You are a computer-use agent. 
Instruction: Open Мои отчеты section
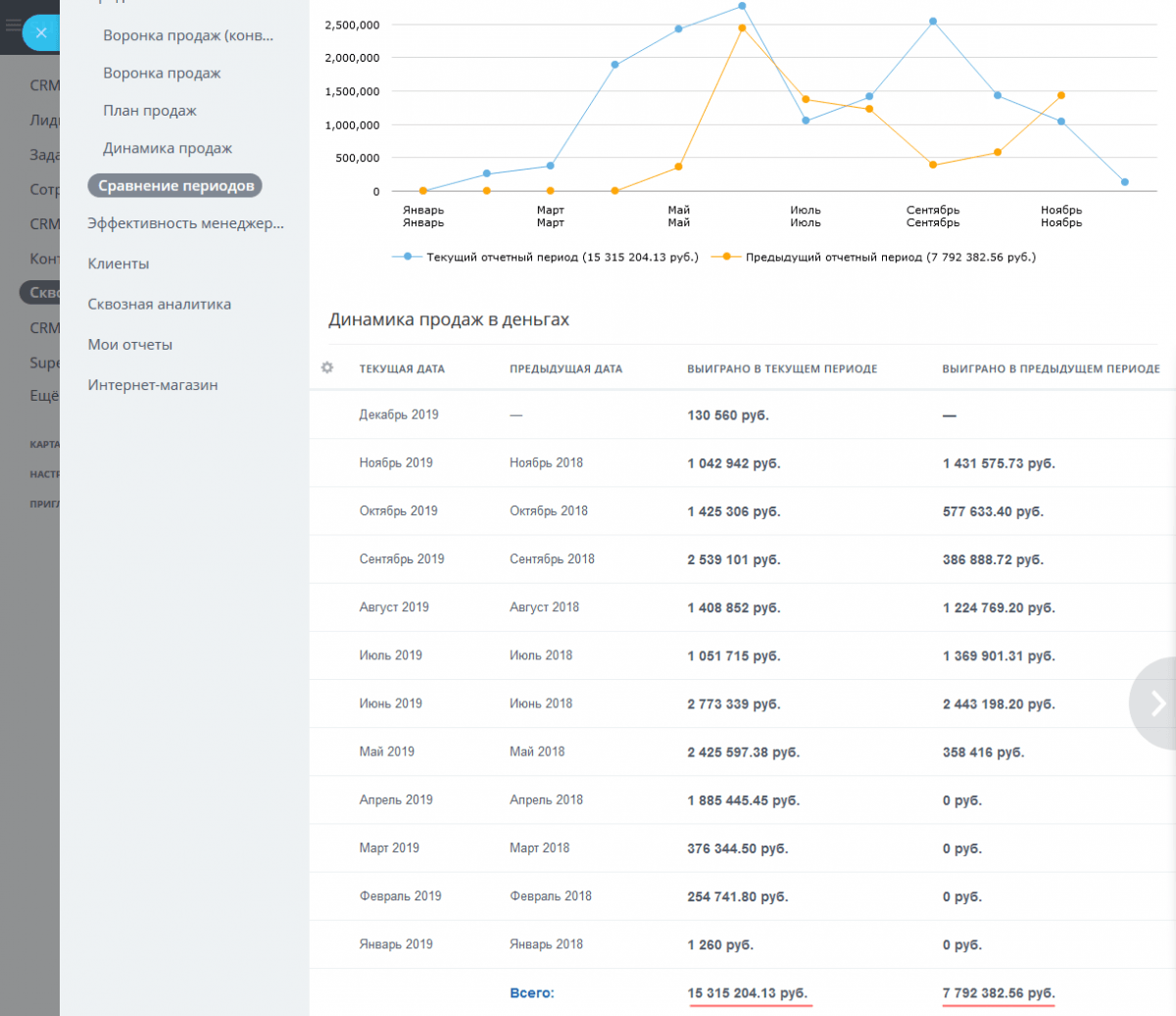pyautogui.click(x=129, y=344)
